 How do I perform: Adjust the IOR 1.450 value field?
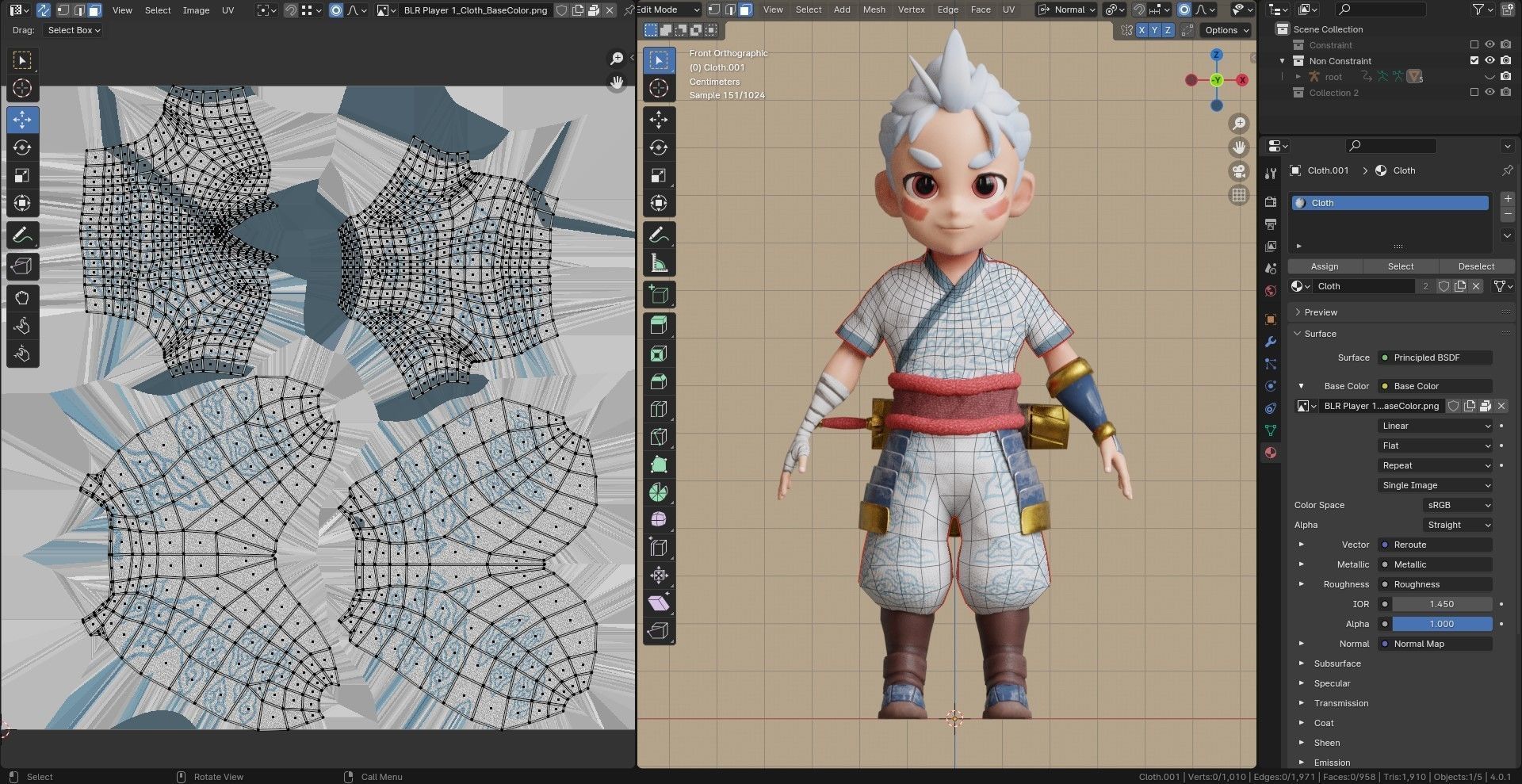[1442, 604]
